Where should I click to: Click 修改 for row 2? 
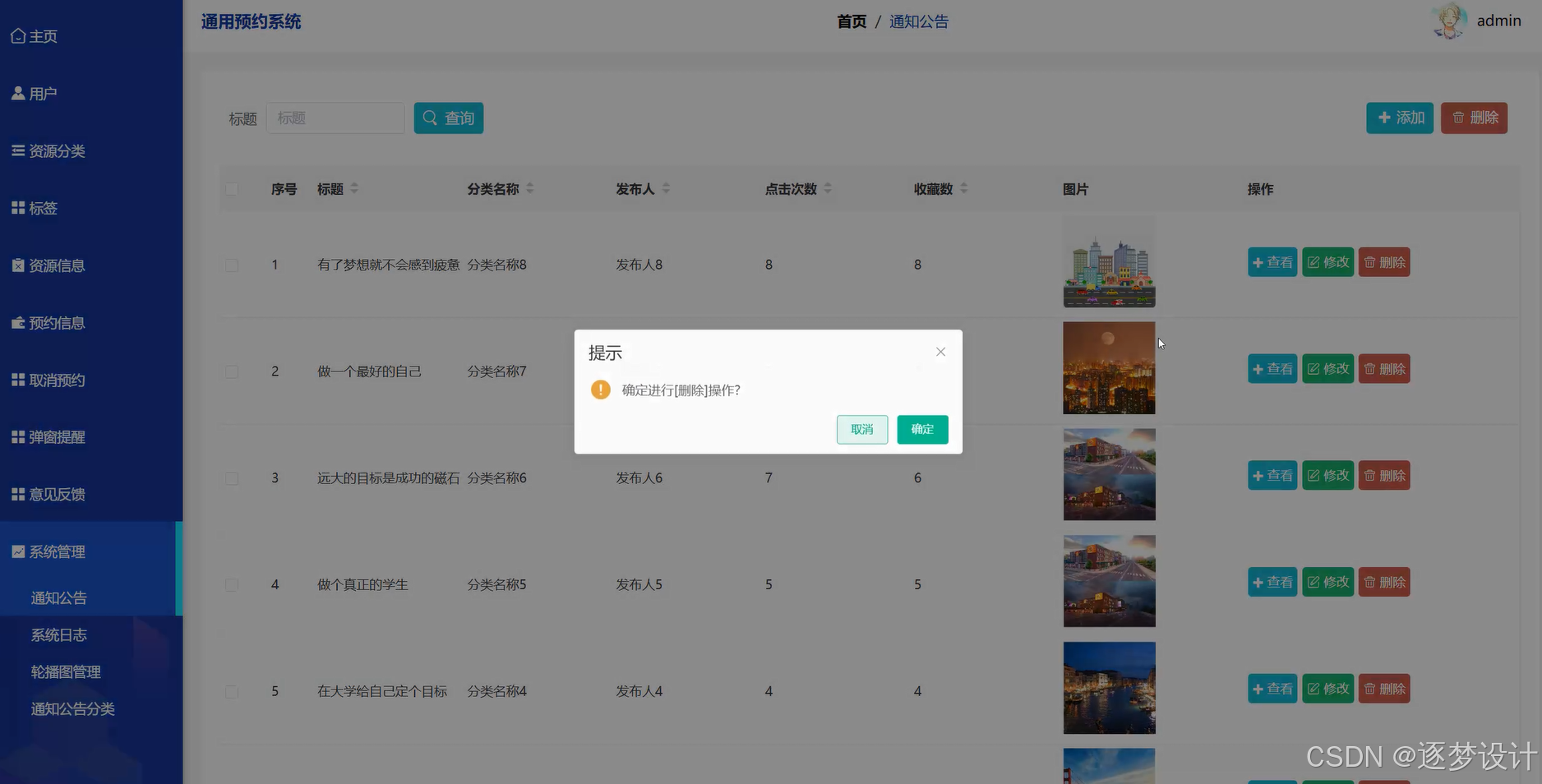tap(1327, 369)
